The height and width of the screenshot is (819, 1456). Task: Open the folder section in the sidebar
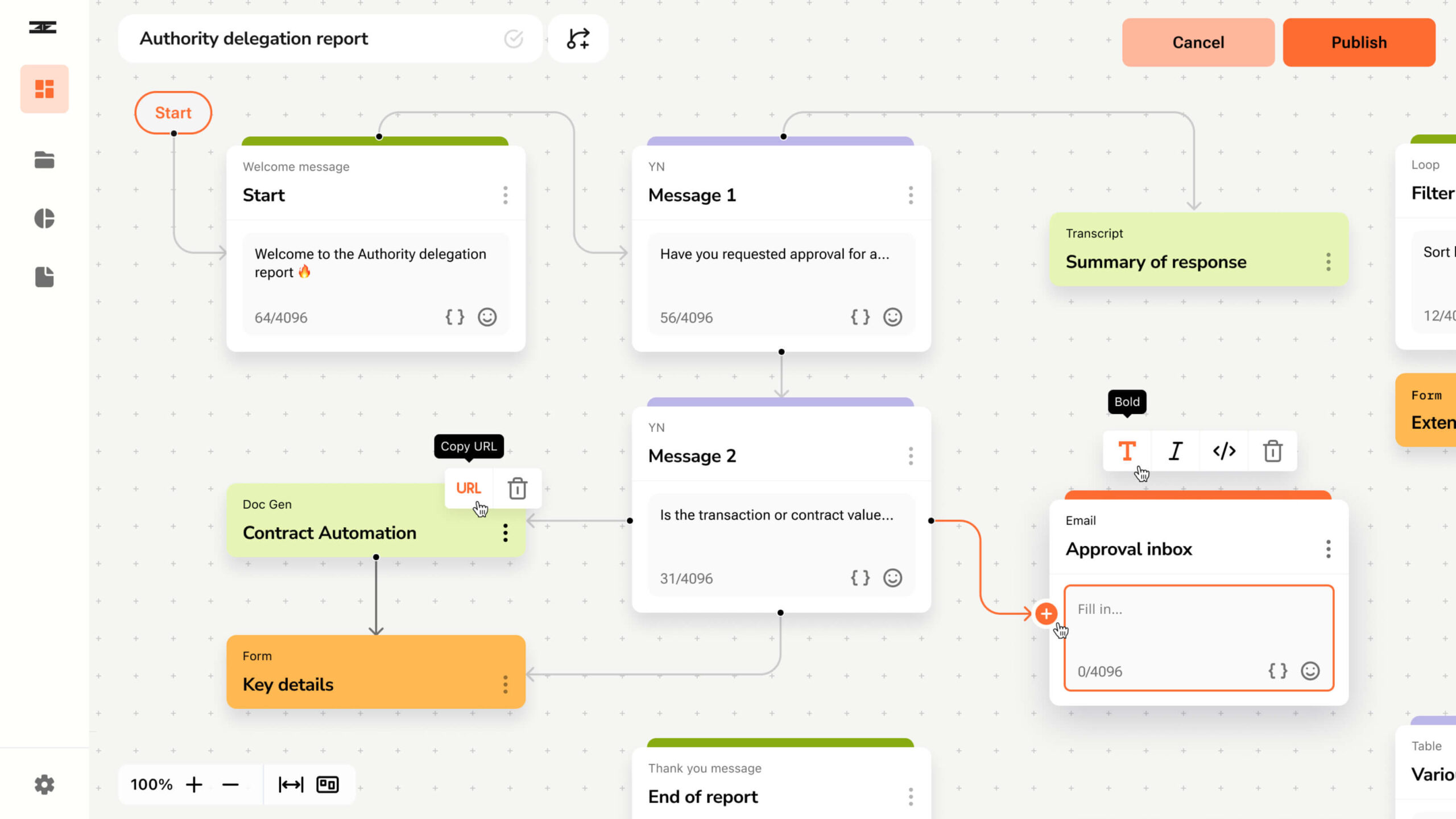pos(44,160)
